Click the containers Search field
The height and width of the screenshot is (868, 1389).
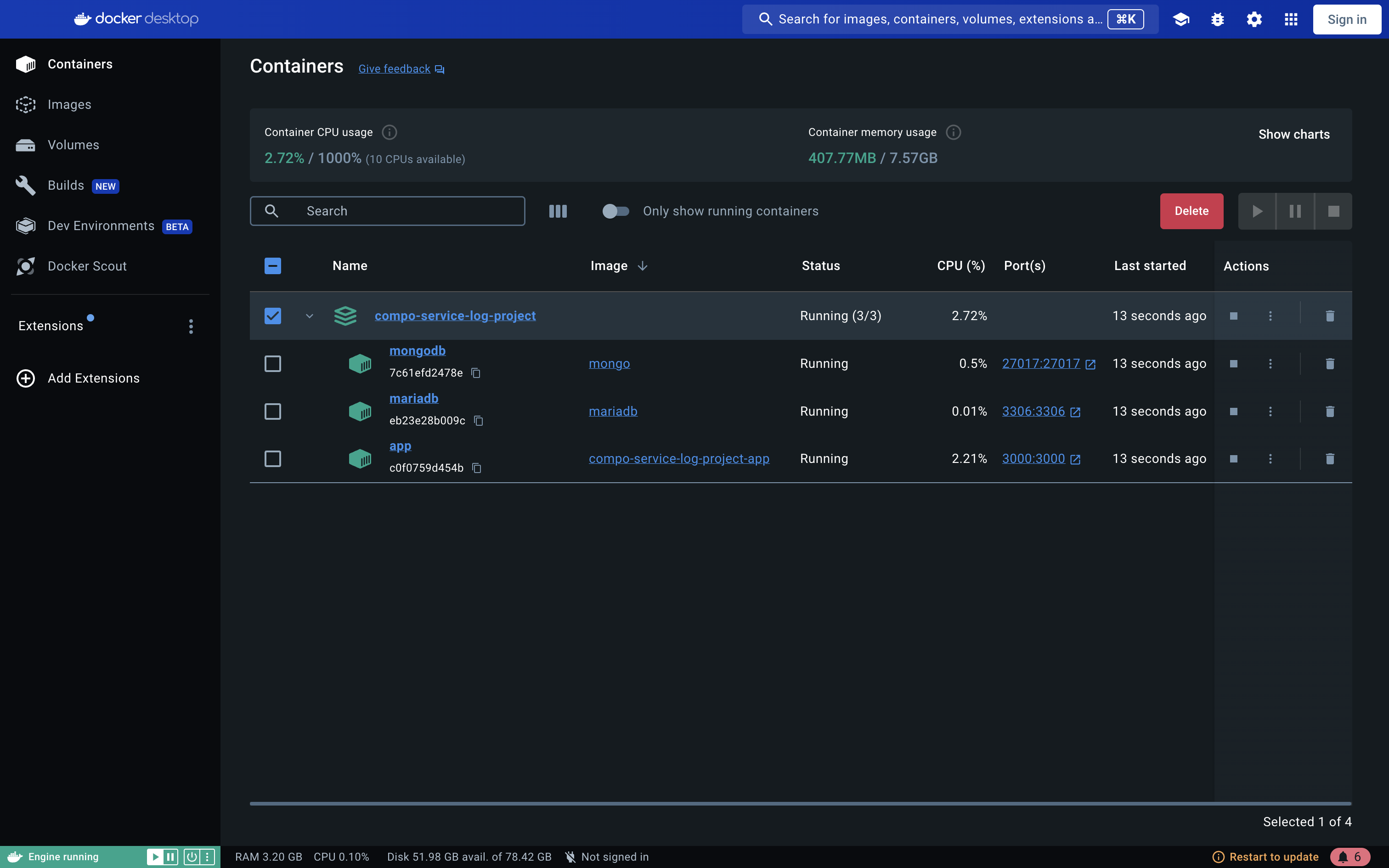(387, 211)
